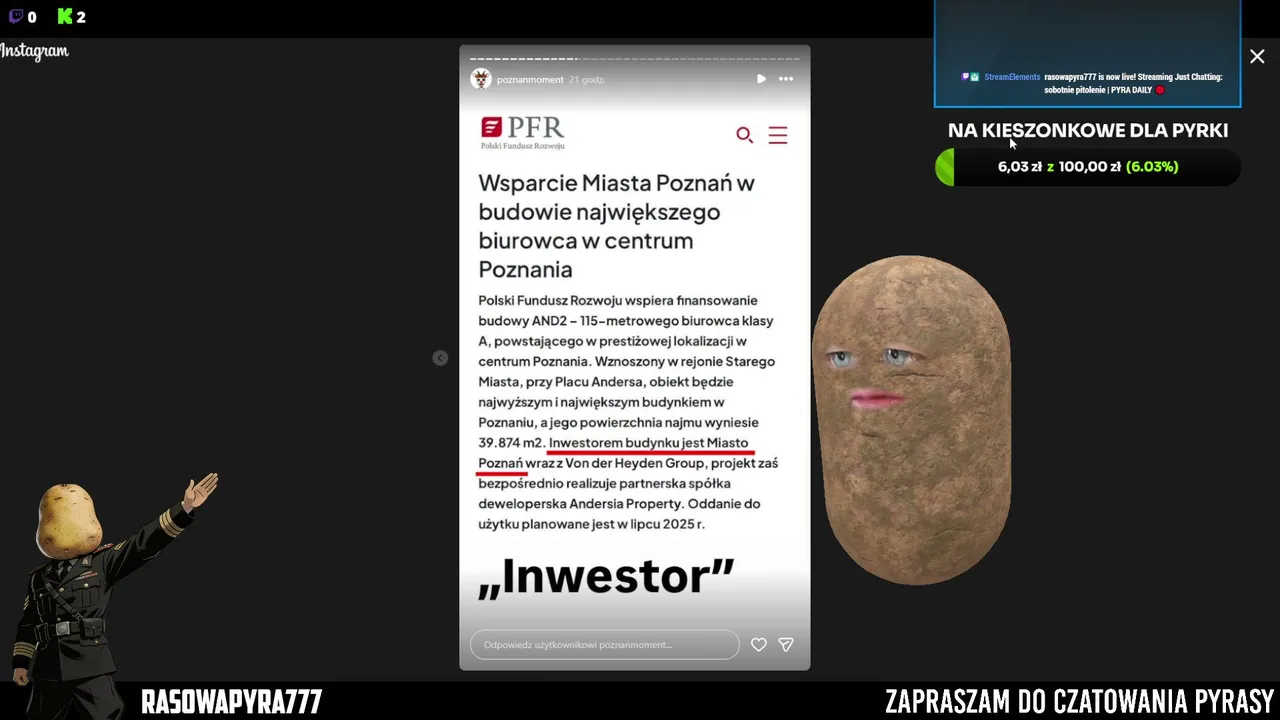
Task: Click the potato face avatar
Action: point(912,420)
